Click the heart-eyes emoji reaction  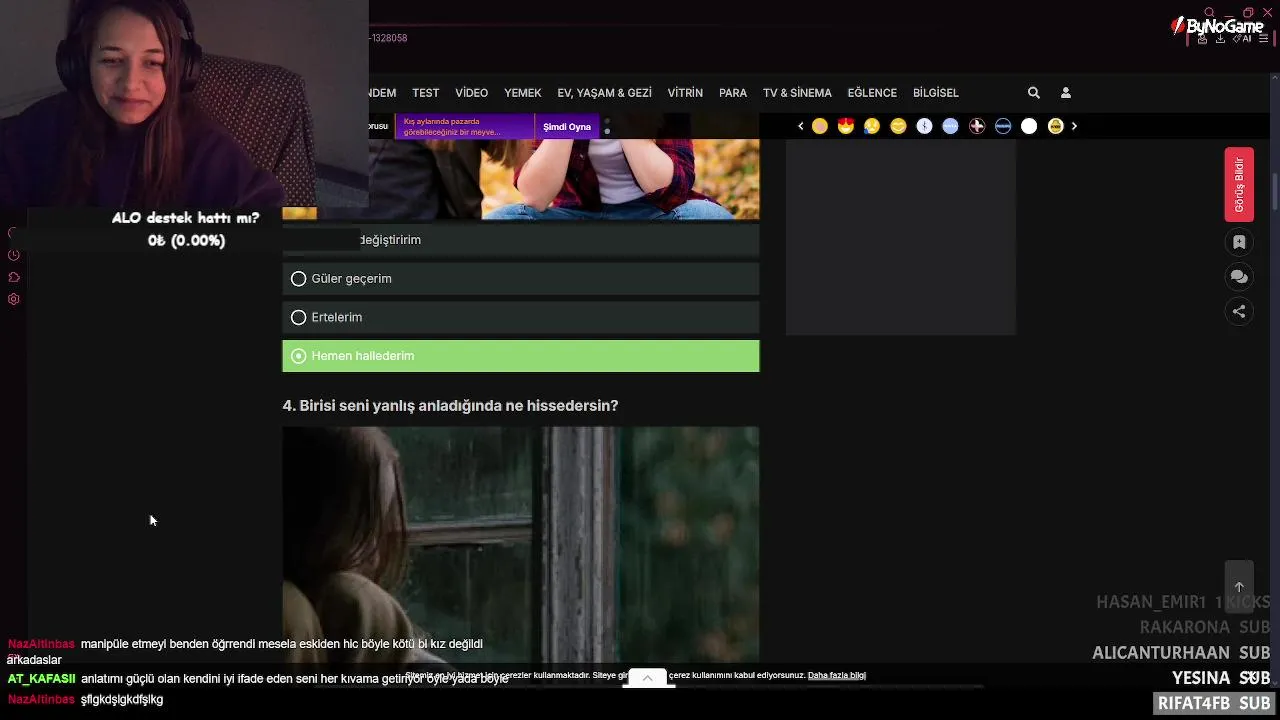(846, 126)
